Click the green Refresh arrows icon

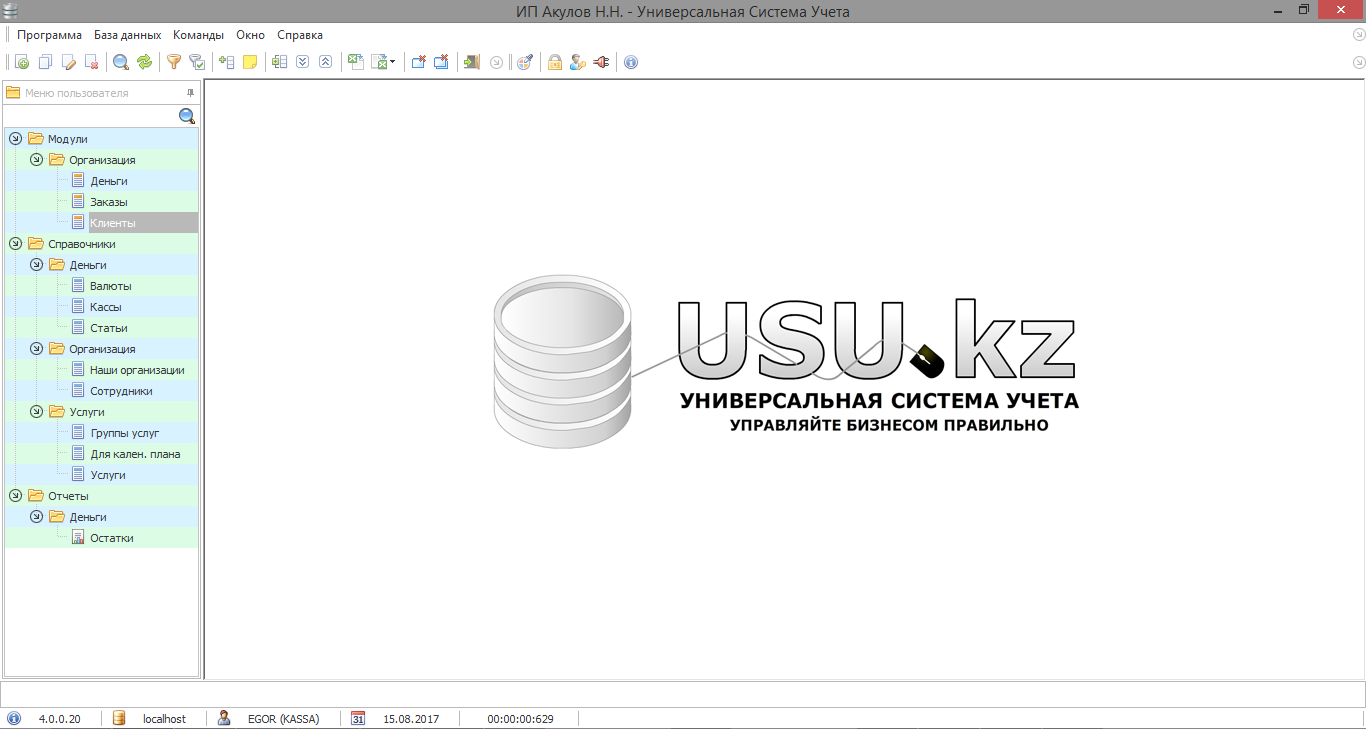point(145,62)
